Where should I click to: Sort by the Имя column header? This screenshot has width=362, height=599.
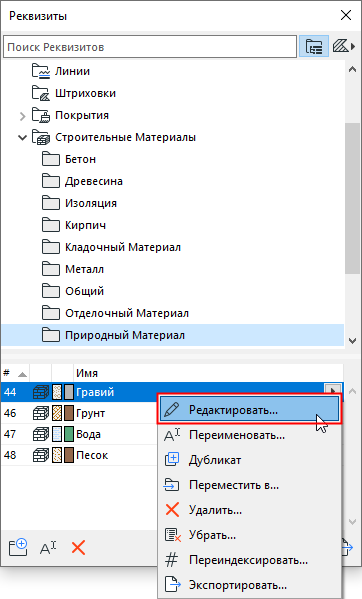(208, 373)
